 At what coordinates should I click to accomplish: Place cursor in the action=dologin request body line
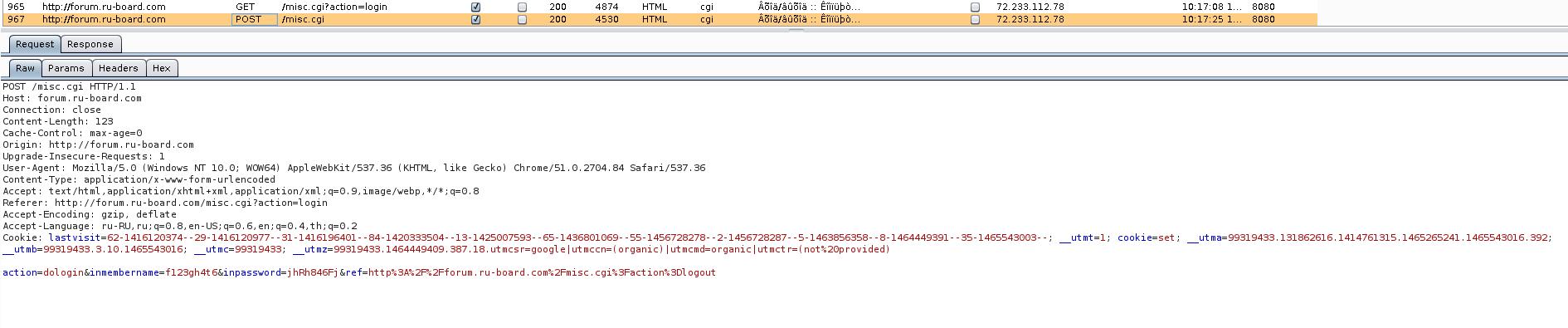click(358, 272)
